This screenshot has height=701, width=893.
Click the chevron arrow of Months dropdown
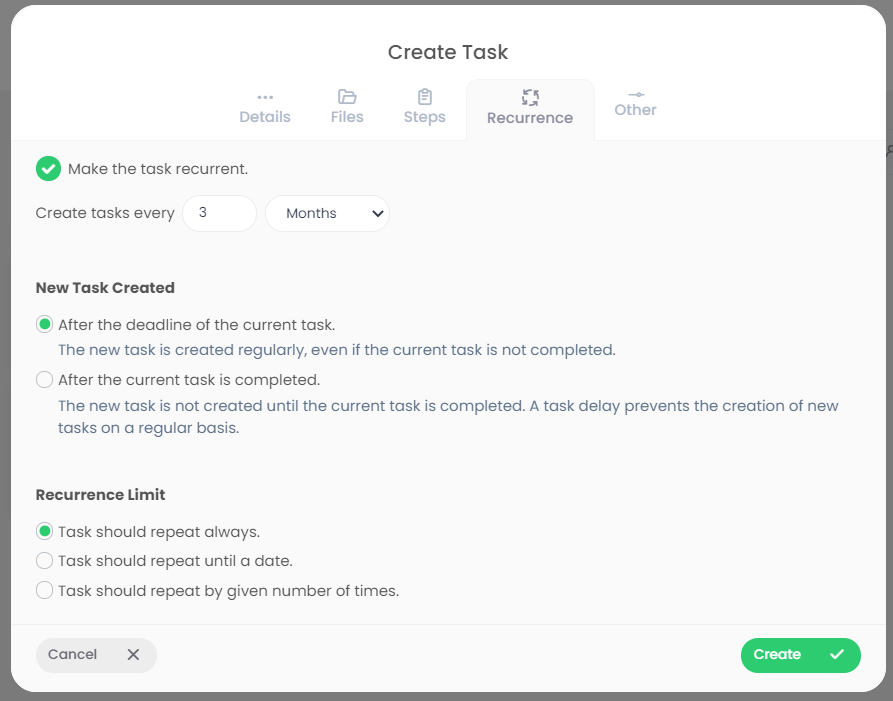tap(377, 214)
